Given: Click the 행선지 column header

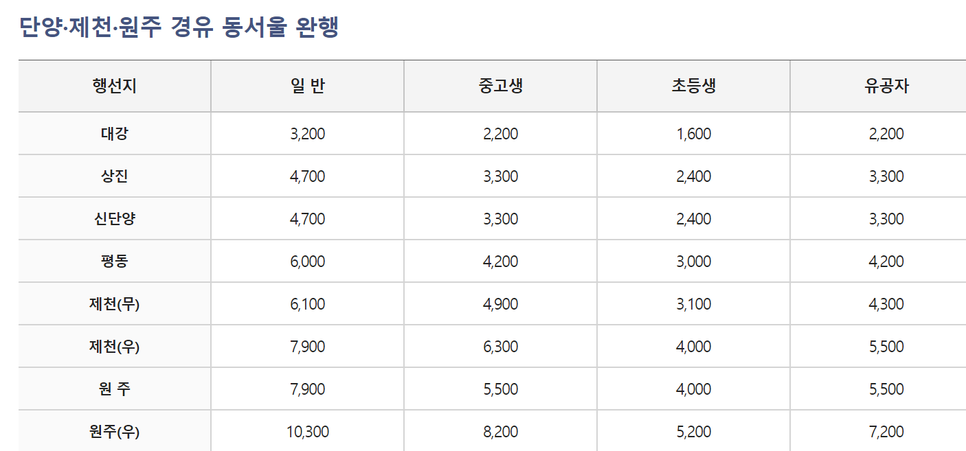Looking at the screenshot, I should pyautogui.click(x=115, y=86).
